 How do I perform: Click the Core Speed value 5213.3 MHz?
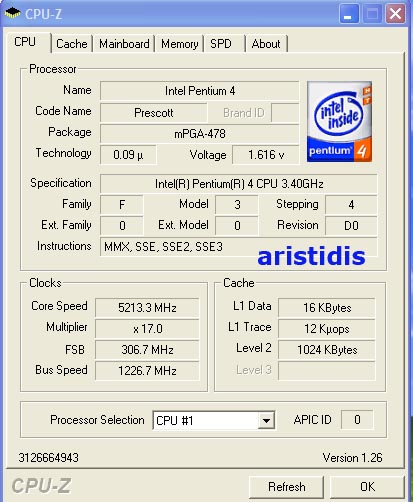pyautogui.click(x=147, y=307)
